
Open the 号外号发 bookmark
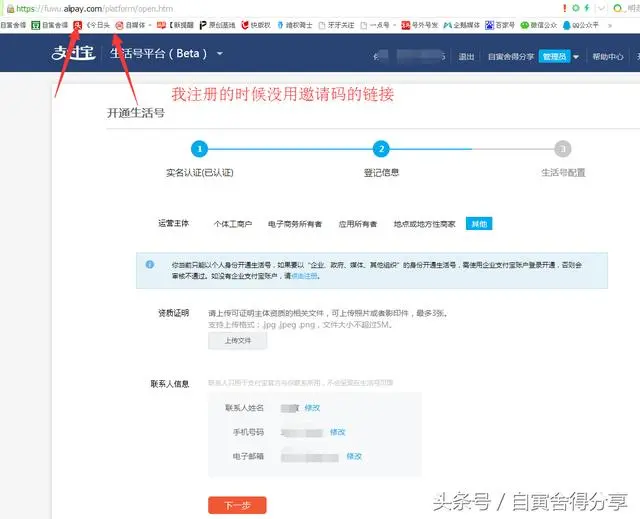click(420, 25)
